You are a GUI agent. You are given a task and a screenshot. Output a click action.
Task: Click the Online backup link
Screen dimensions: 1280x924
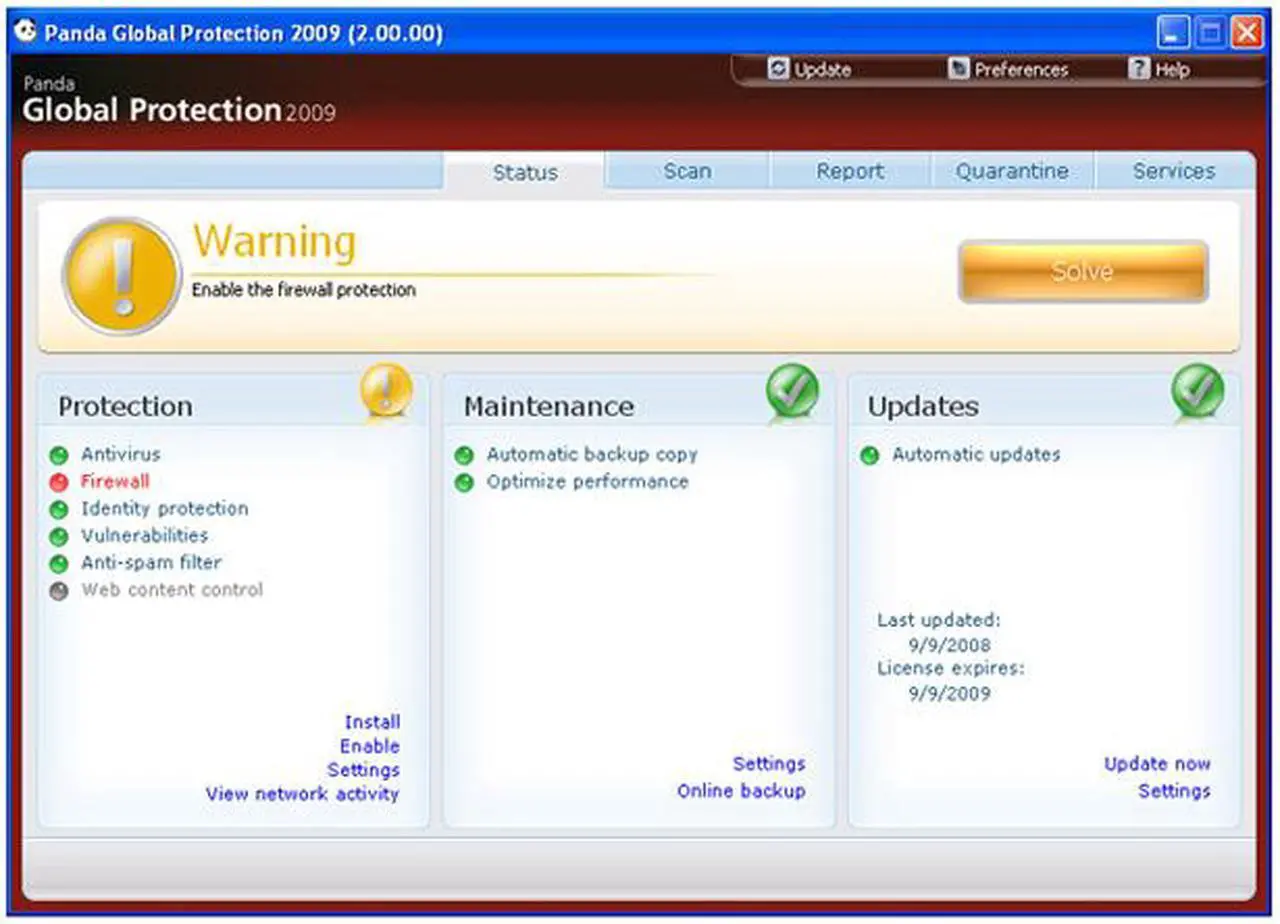tap(741, 791)
